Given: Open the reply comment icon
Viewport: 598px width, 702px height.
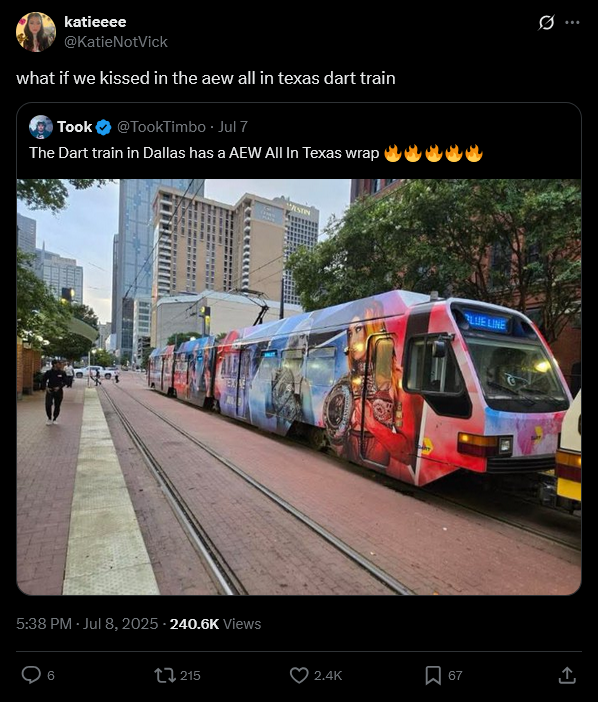Looking at the screenshot, I should pos(31,675).
